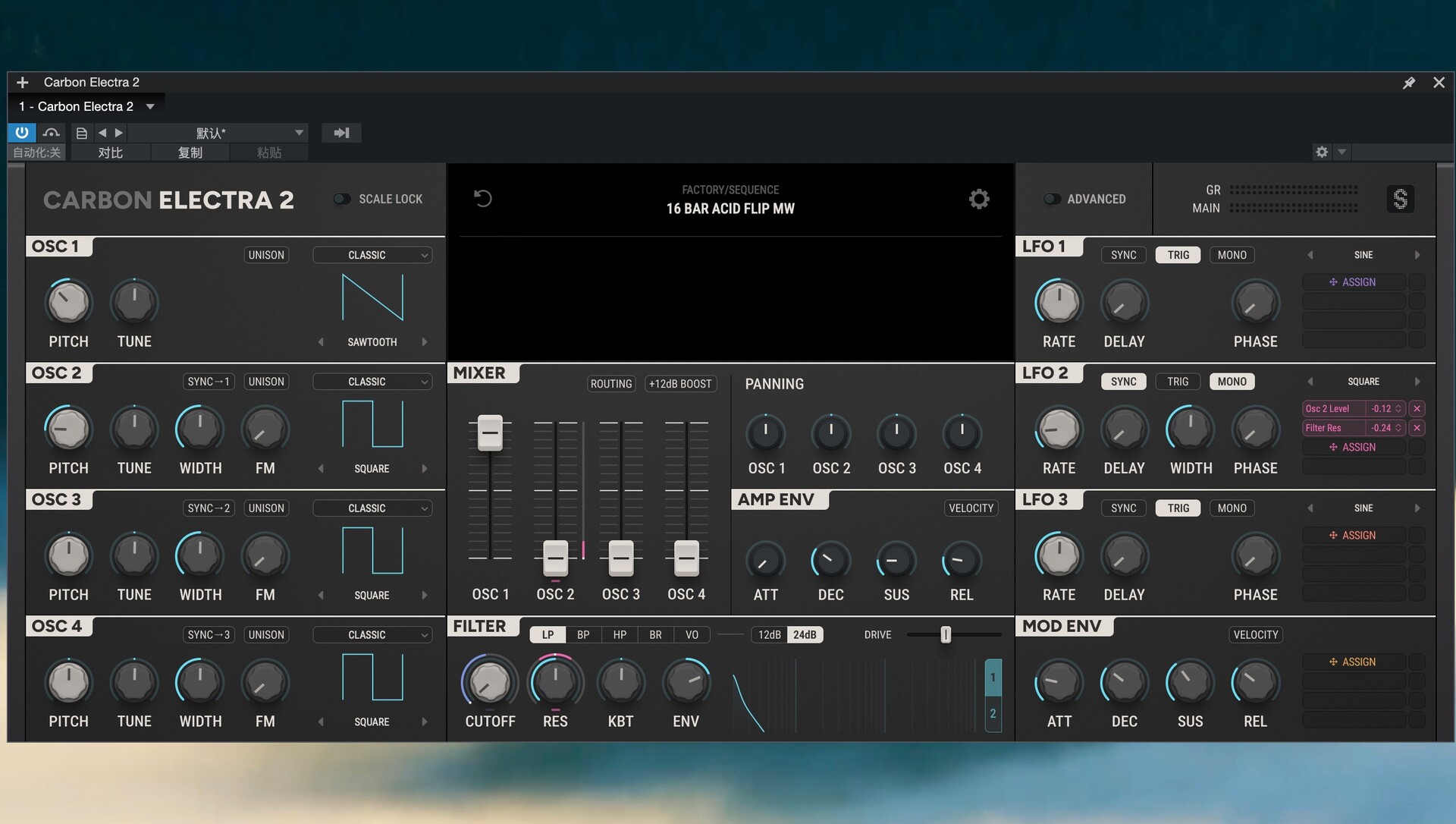1456x824 pixels.
Task: Click the Amp Env ATT knob
Action: click(766, 561)
